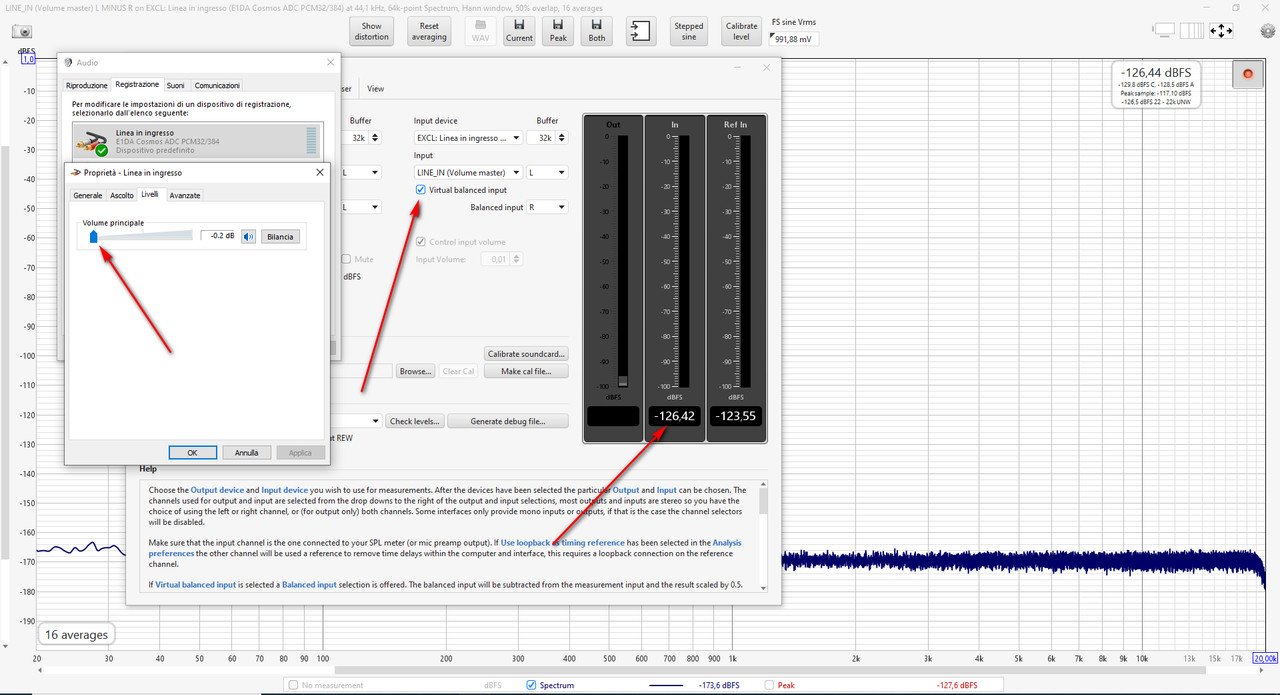The width and height of the screenshot is (1280, 695).
Task: Toggle the Spectrum trace checkbox in legend
Action: pos(531,685)
